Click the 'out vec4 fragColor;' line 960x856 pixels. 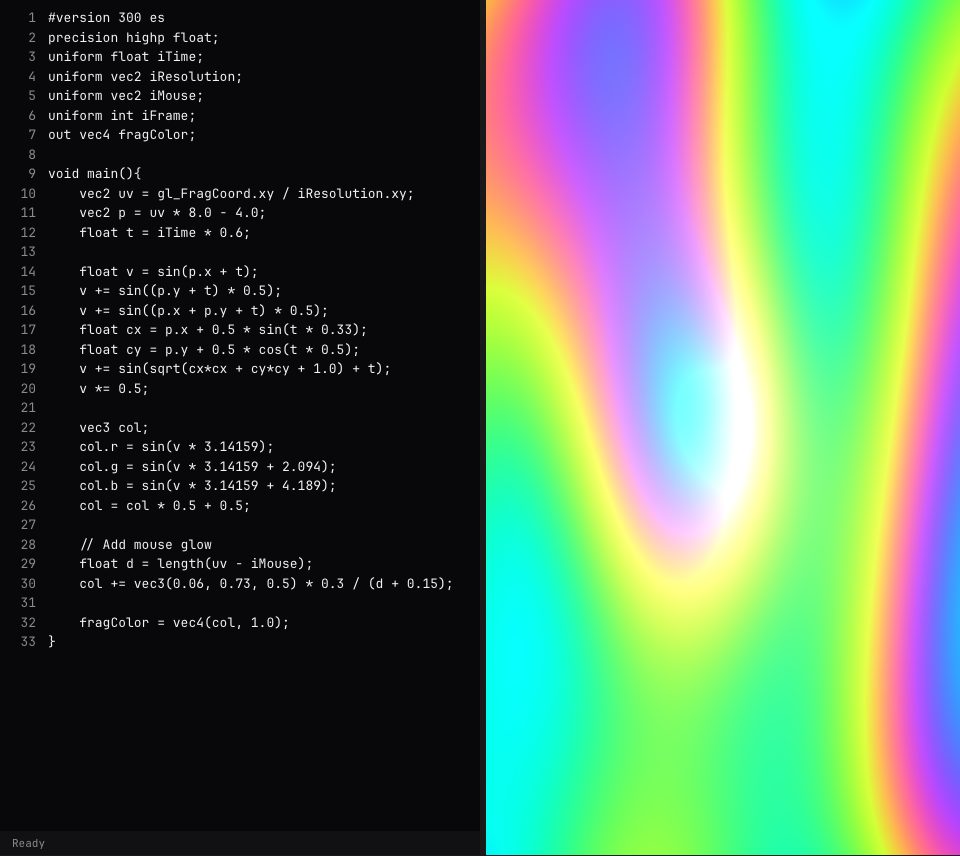point(122,135)
